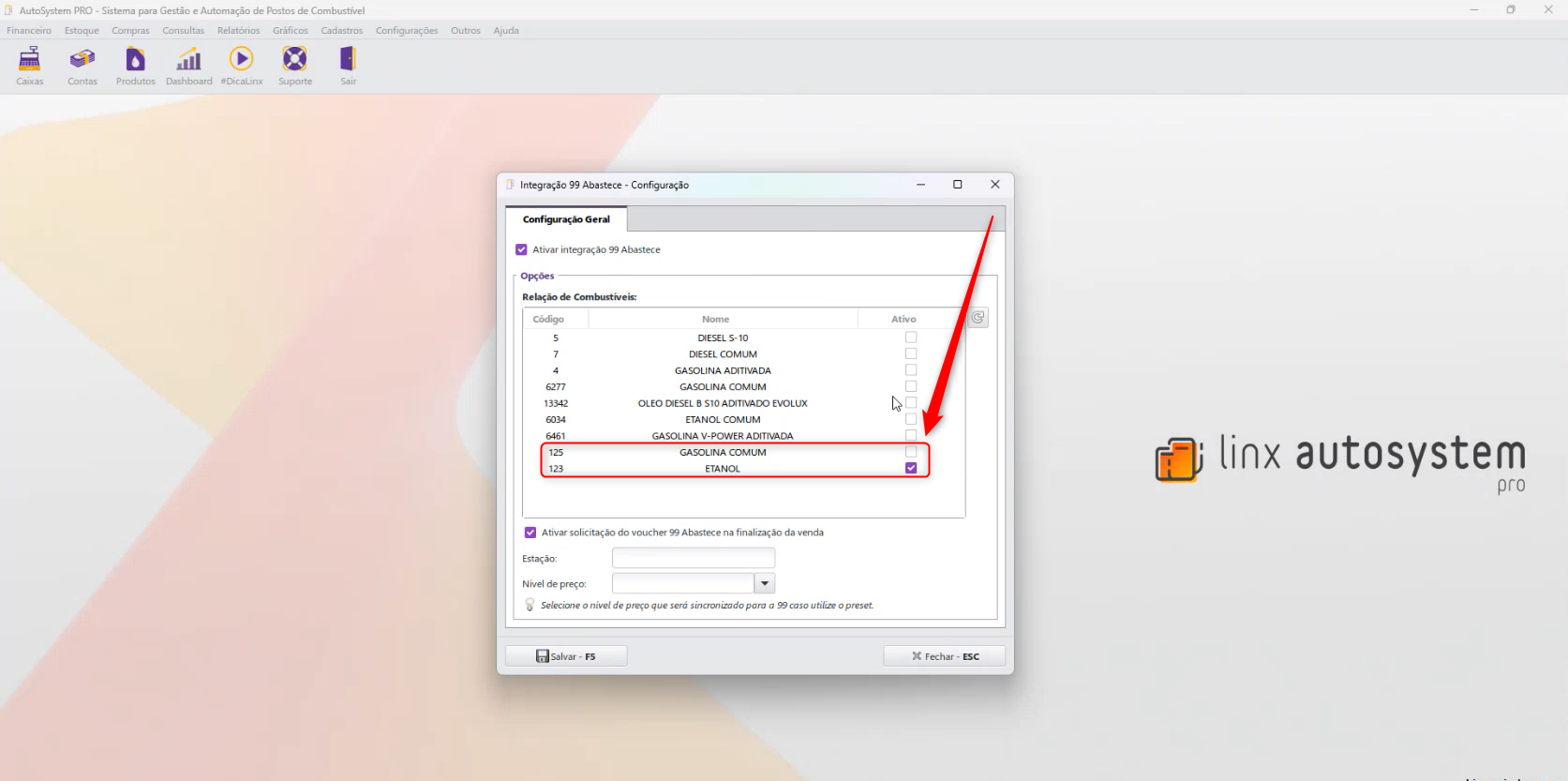
Task: Select the DIESEL S-10 row name
Action: click(x=723, y=338)
